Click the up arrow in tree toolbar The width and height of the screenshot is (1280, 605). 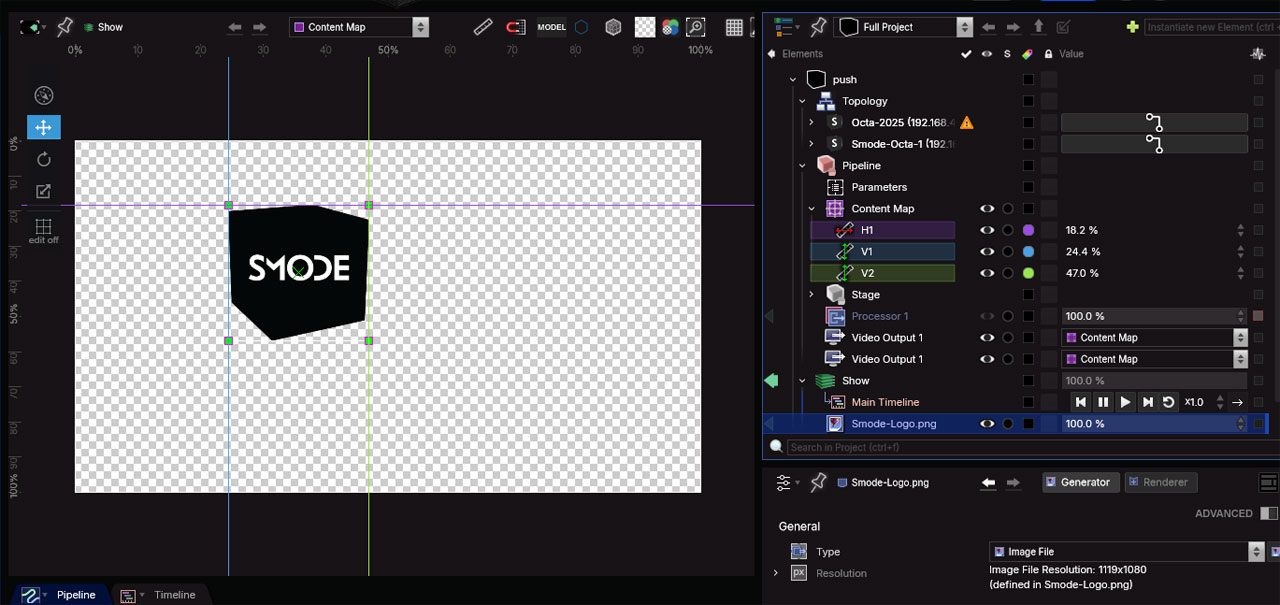pyautogui.click(x=1038, y=27)
